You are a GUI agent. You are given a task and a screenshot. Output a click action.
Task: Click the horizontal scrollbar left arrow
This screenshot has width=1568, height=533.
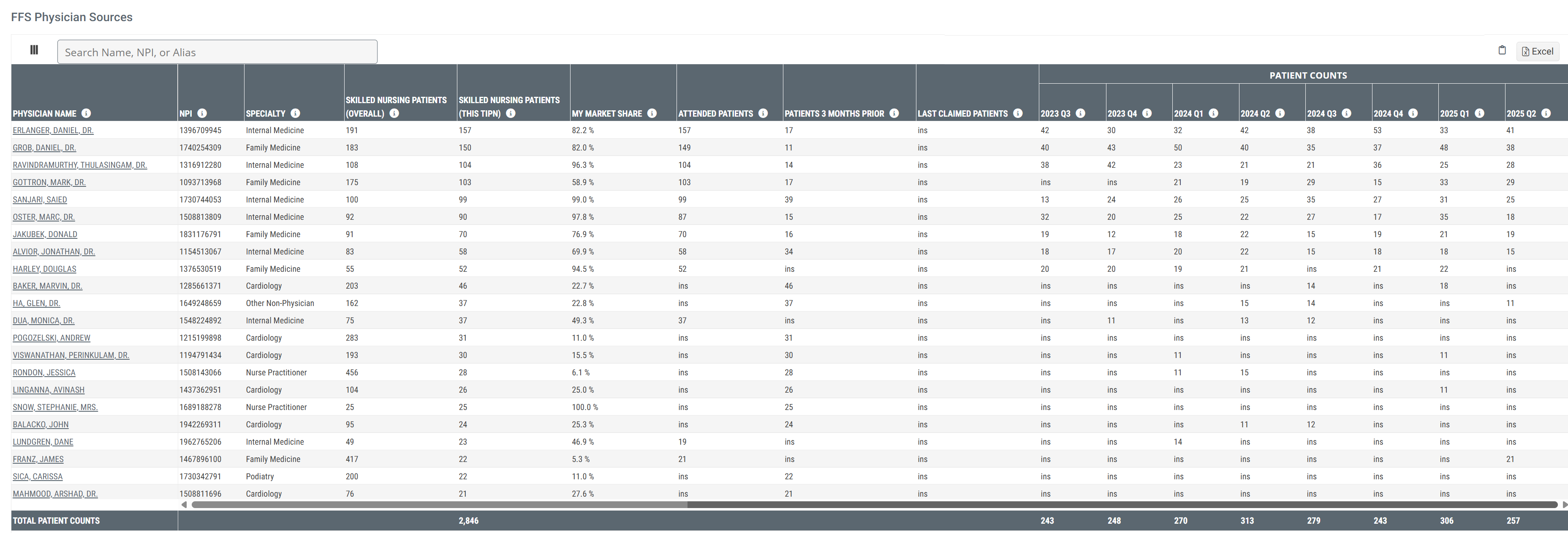point(185,504)
